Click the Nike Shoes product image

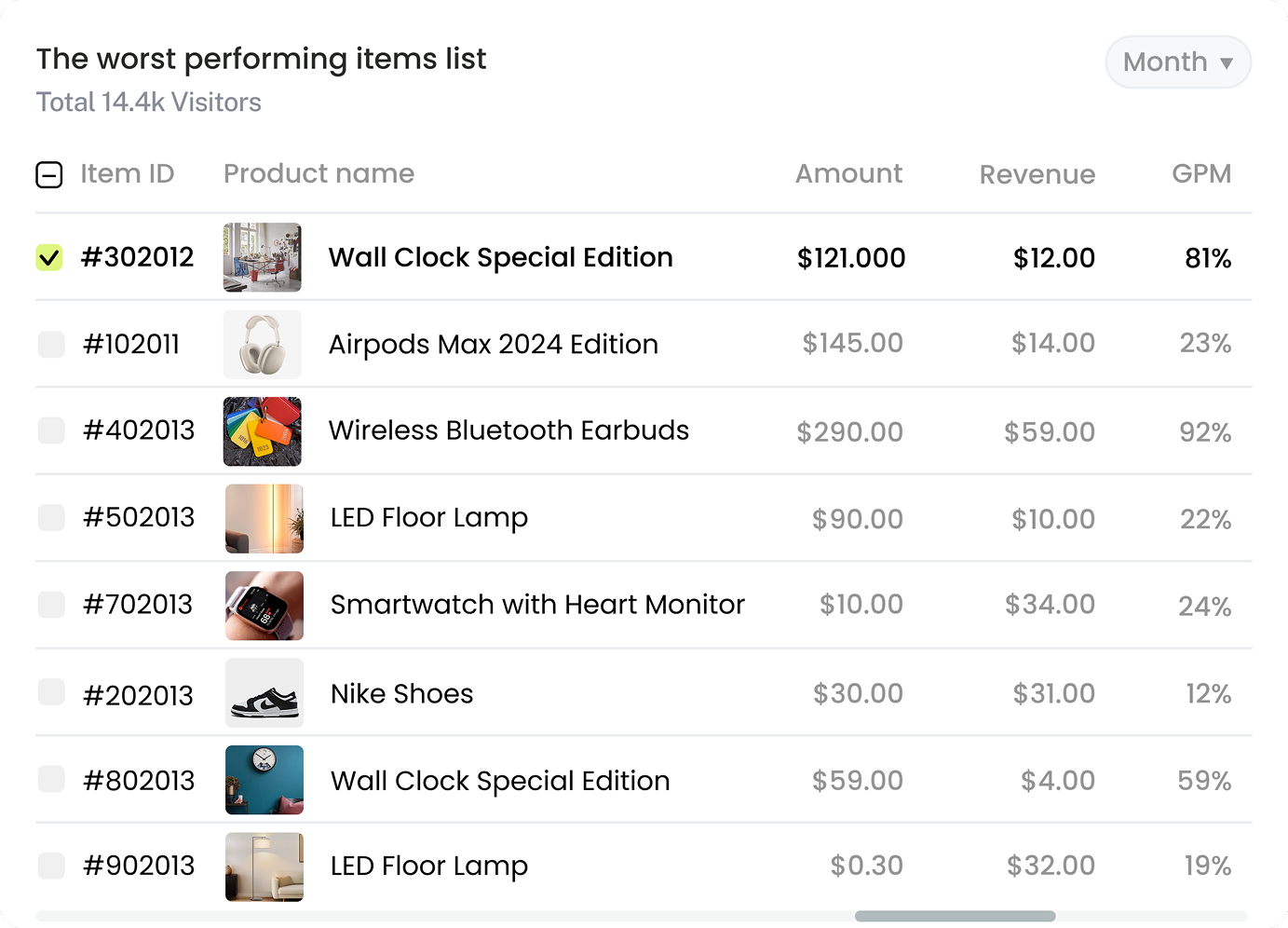pos(264,693)
